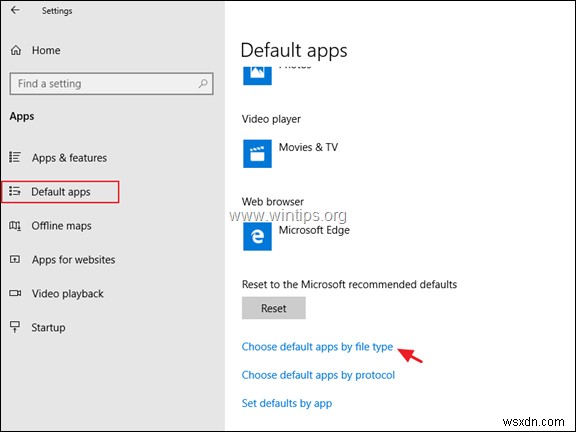Image resolution: width=576 pixels, height=432 pixels.
Task: Click the search magnifier icon
Action: pyautogui.click(x=203, y=83)
